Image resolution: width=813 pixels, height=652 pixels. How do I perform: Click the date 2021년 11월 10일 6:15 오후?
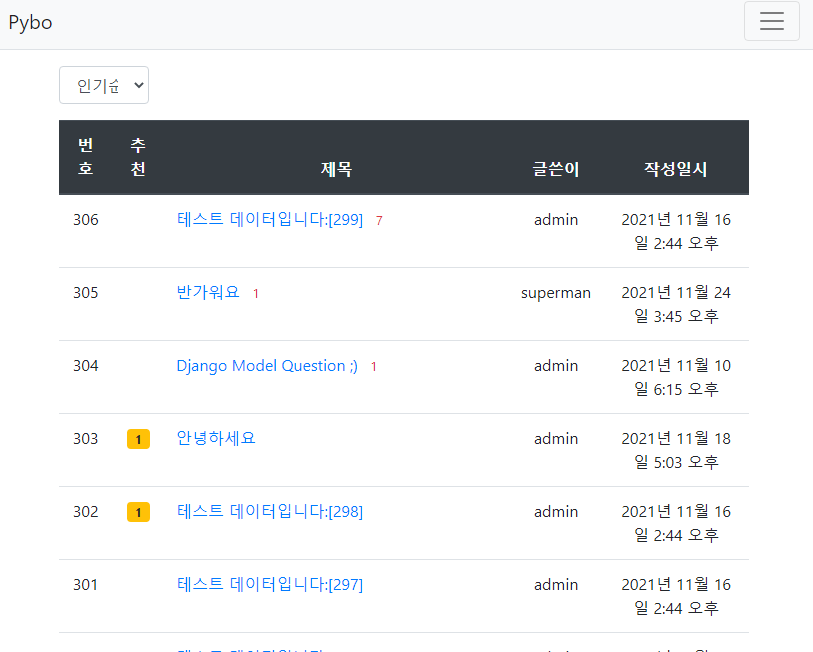676,378
